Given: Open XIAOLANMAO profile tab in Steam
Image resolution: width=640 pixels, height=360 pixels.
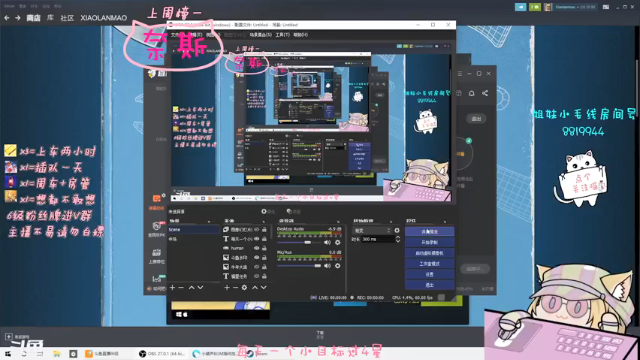Looking at the screenshot, I should click(x=104, y=18).
